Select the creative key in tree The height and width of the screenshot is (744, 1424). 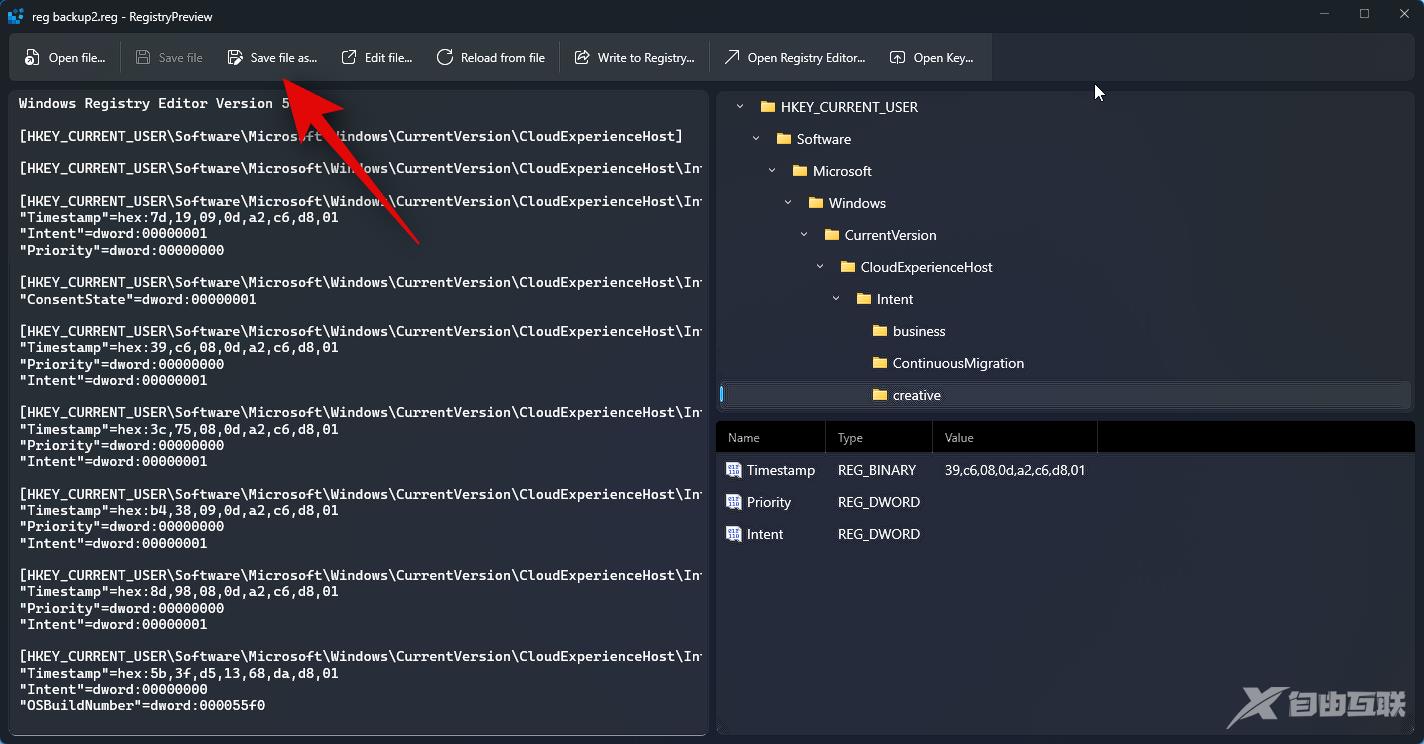[916, 395]
